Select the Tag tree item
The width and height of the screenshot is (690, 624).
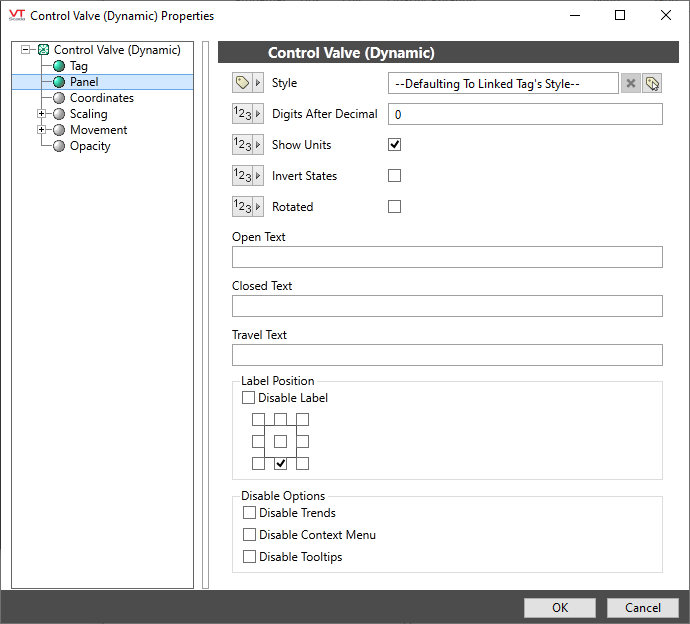pyautogui.click(x=79, y=66)
